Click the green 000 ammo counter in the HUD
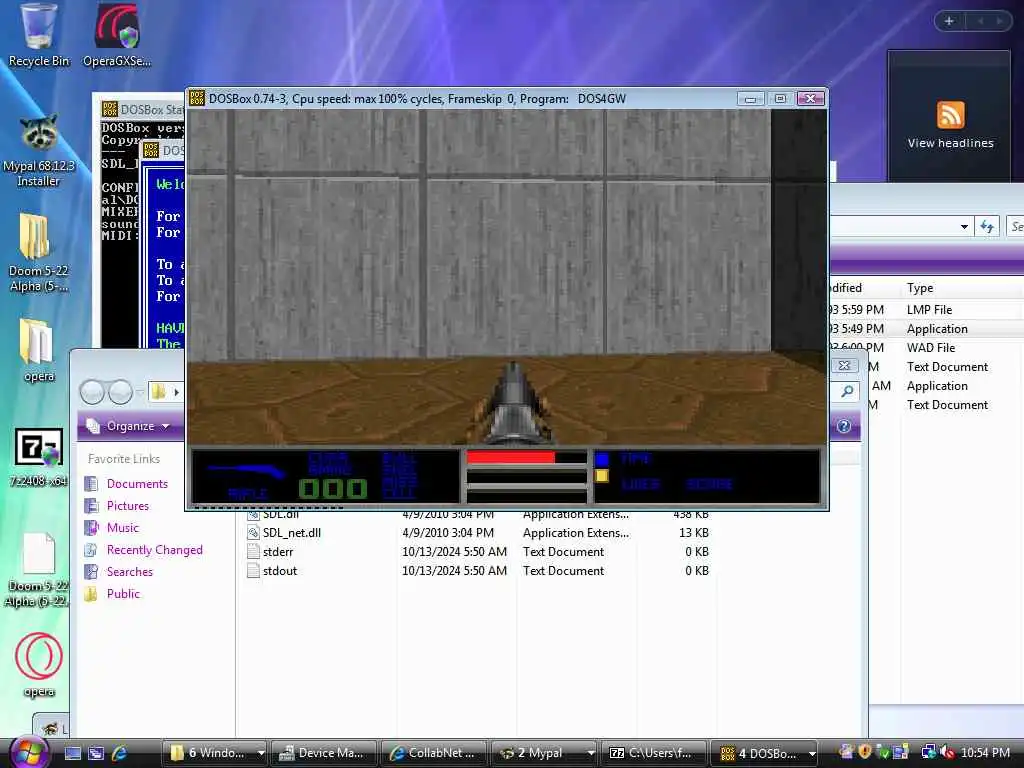 [332, 488]
